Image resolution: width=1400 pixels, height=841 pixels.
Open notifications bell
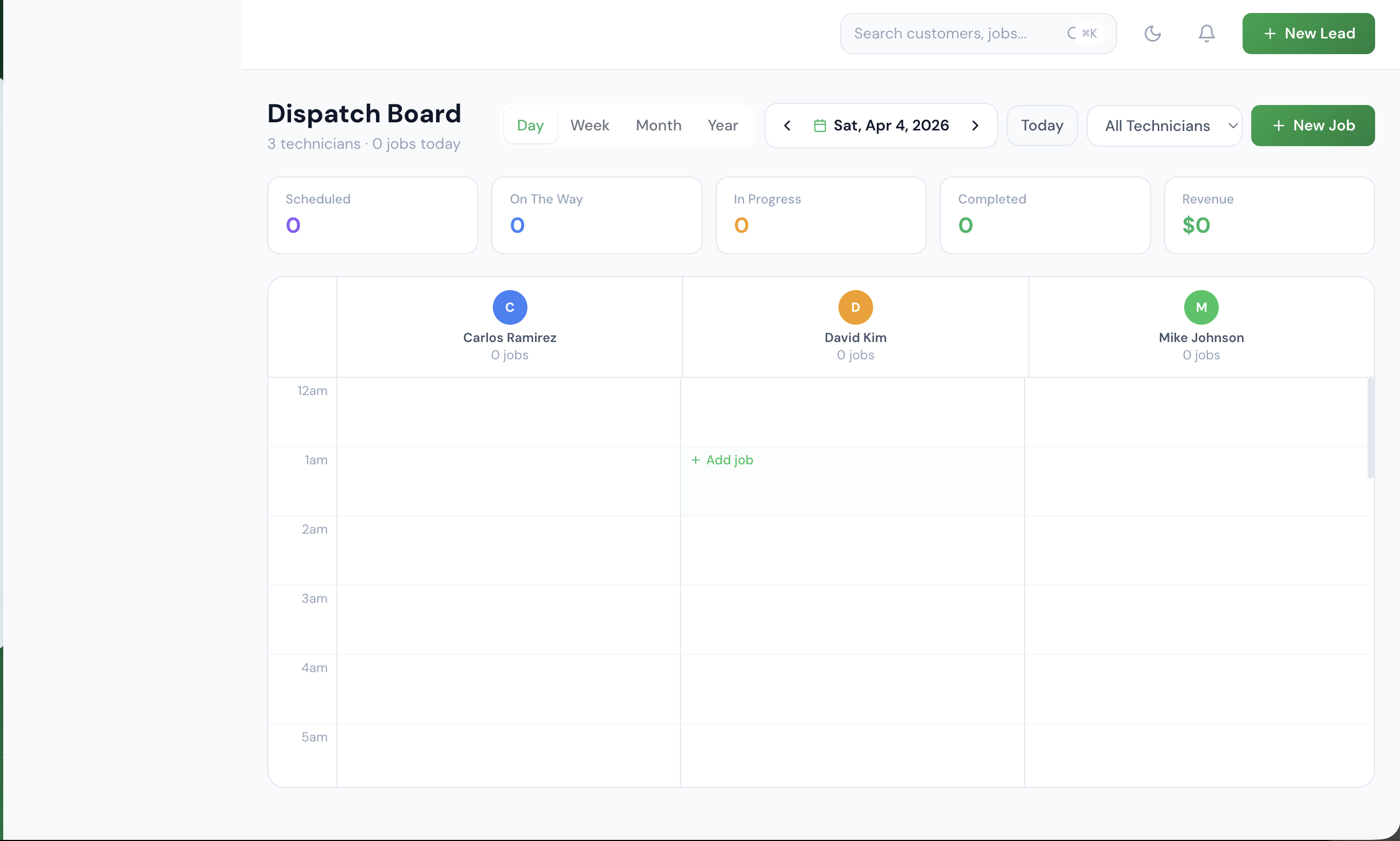(1206, 34)
